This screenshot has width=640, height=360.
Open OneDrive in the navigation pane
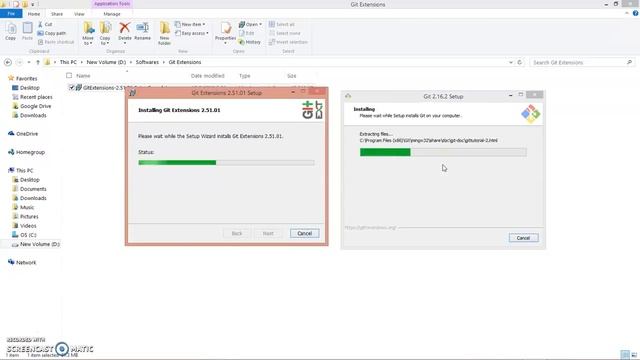pyautogui.click(x=23, y=134)
